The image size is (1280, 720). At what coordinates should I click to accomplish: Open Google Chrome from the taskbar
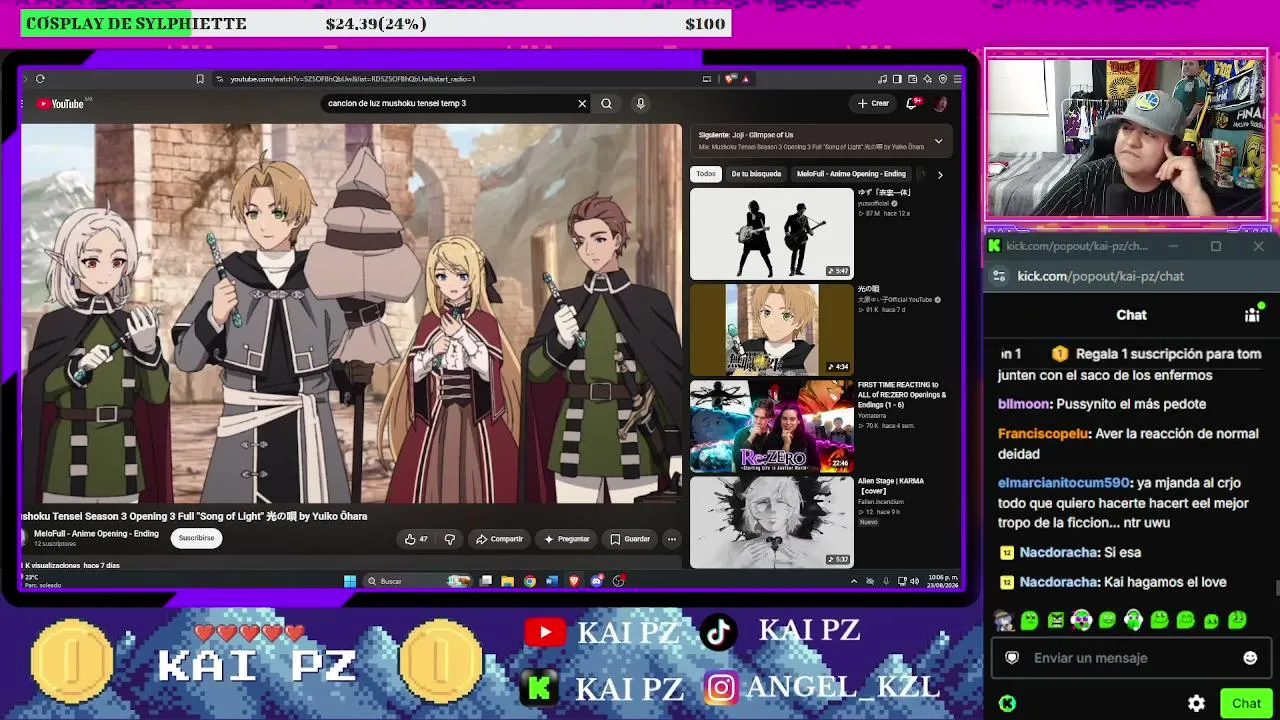530,581
